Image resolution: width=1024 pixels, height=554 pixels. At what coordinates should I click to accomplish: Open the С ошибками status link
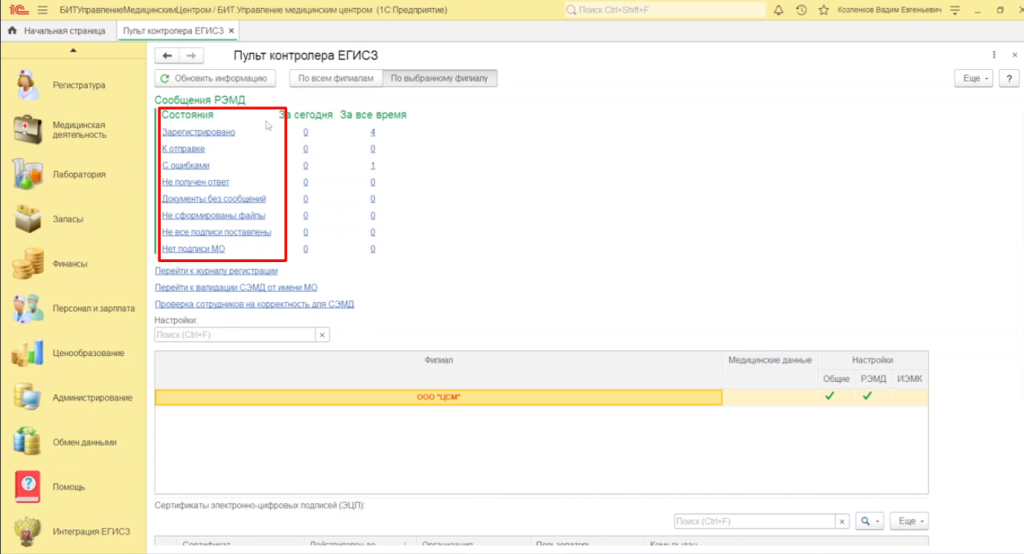pyautogui.click(x=185, y=166)
